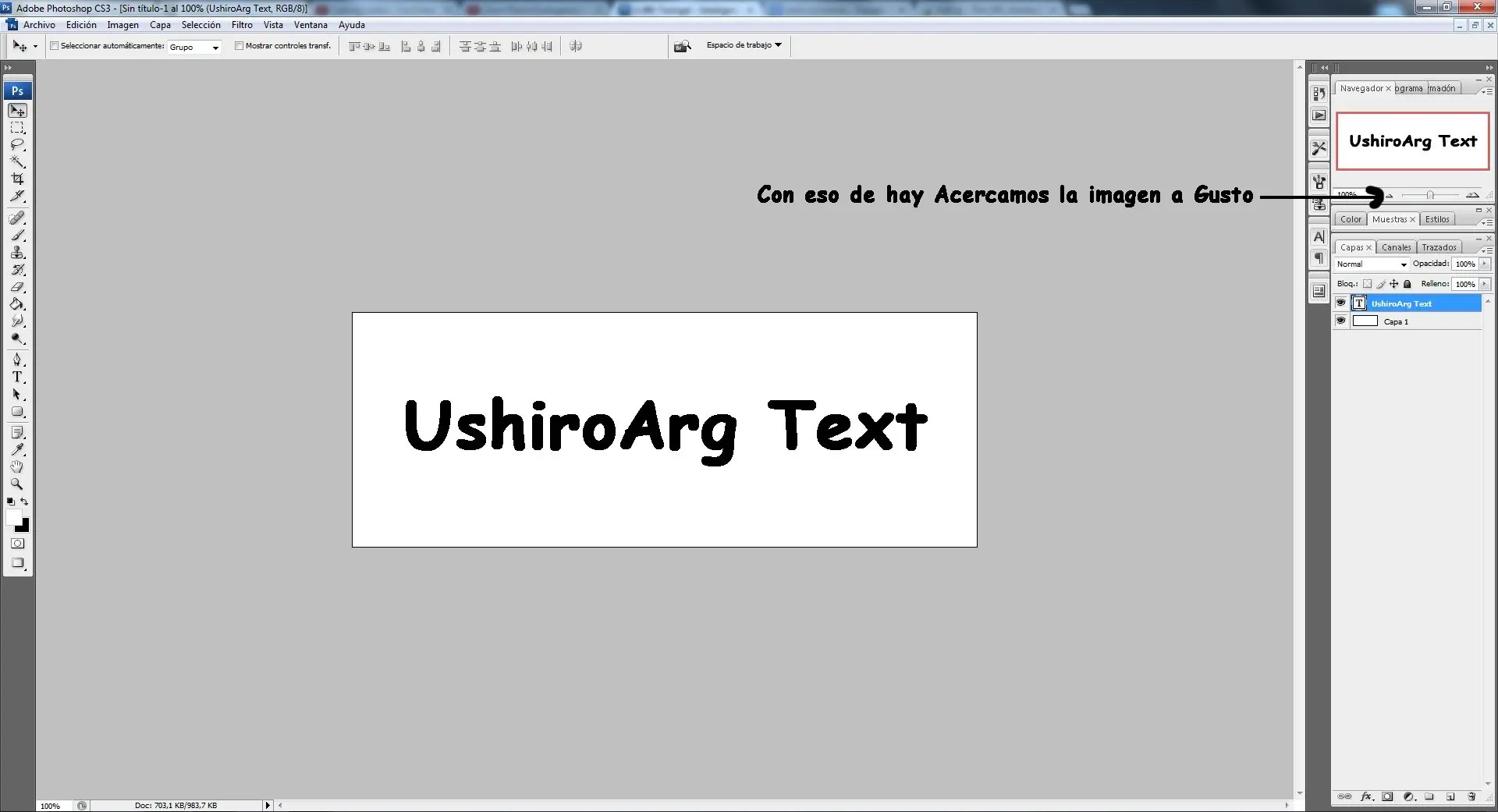Switch to the Estilos tab

pos(1437,219)
